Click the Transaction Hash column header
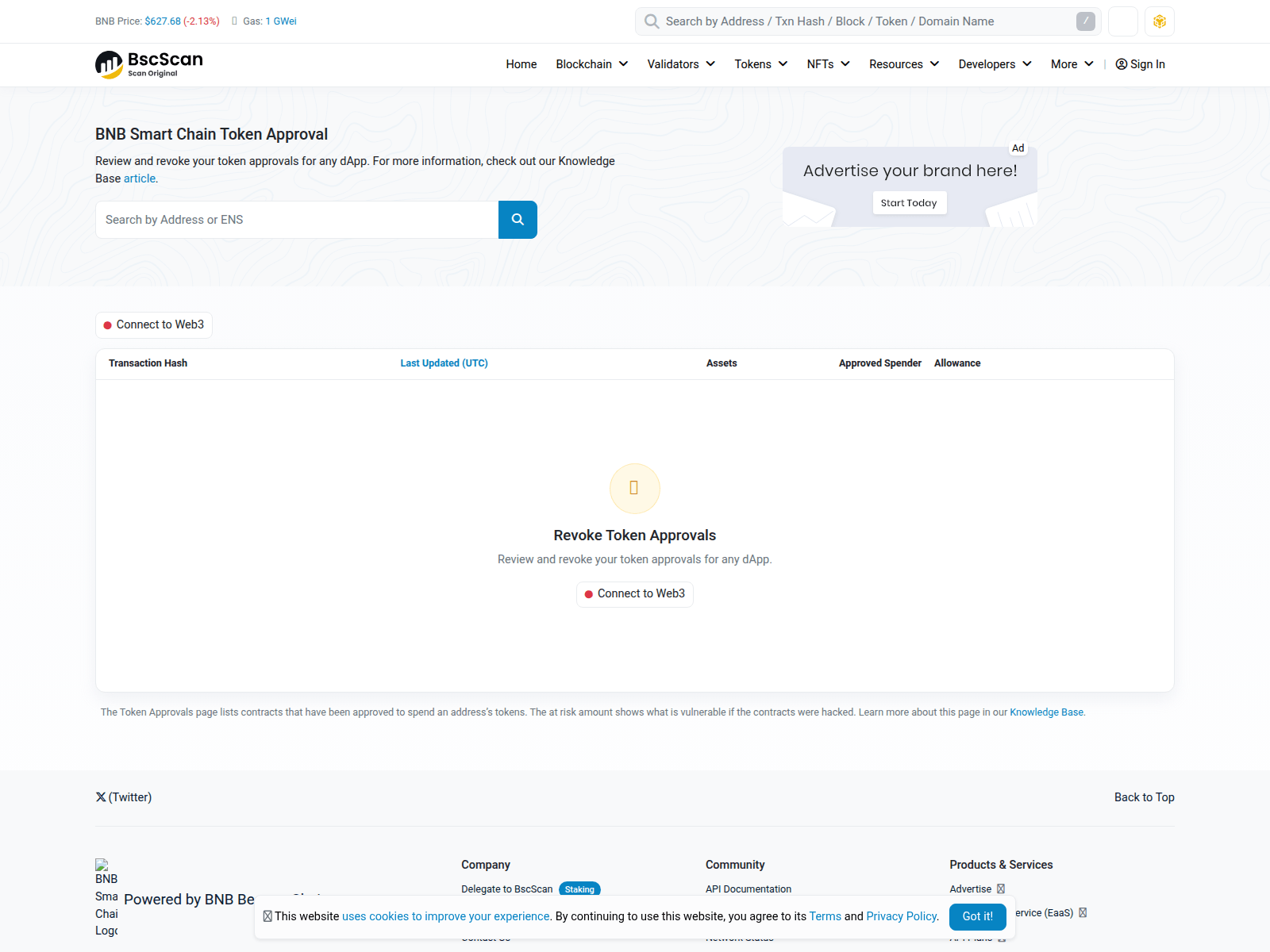The width and height of the screenshot is (1270, 952). (148, 363)
